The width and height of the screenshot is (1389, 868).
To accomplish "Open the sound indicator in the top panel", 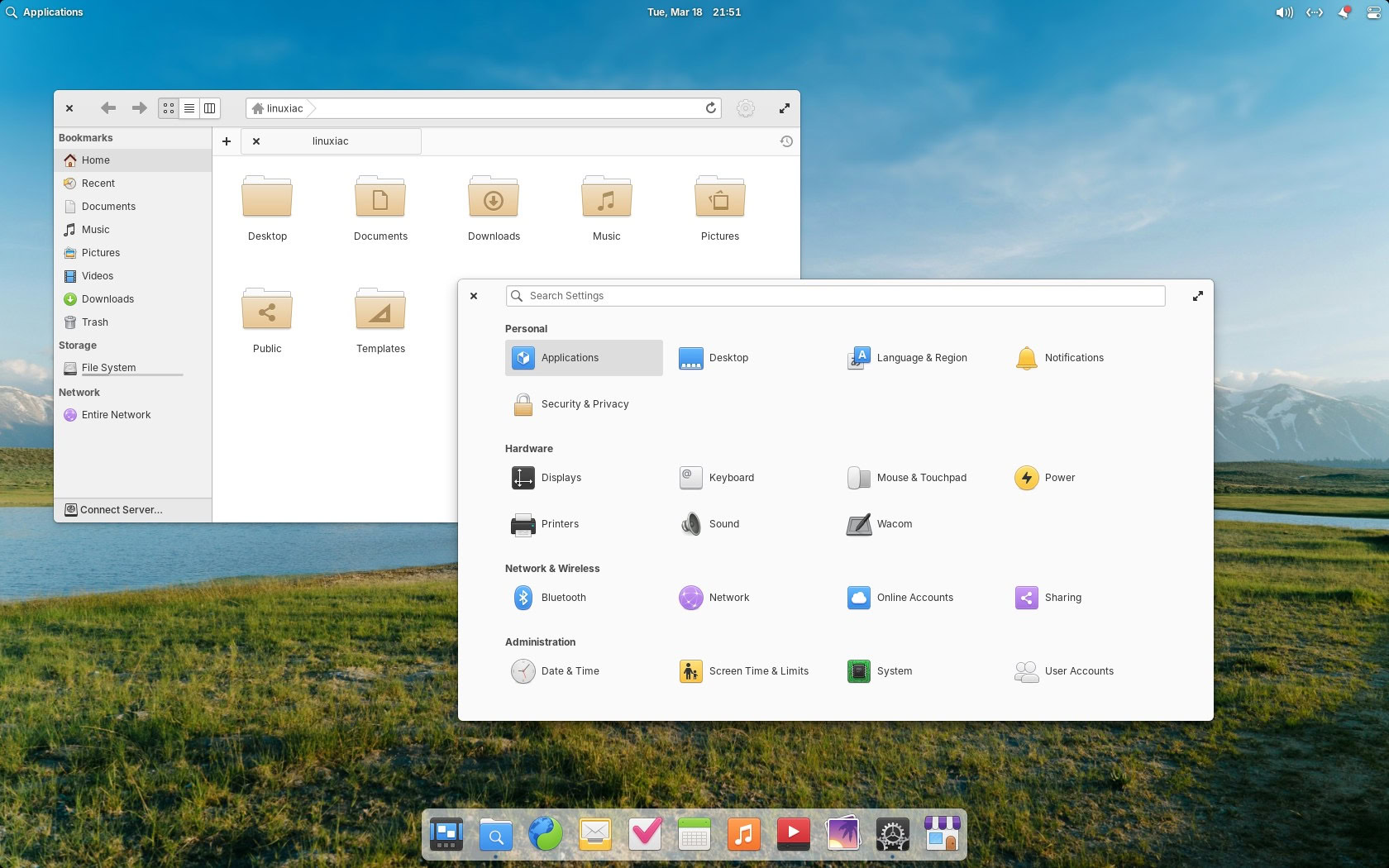I will [x=1283, y=12].
